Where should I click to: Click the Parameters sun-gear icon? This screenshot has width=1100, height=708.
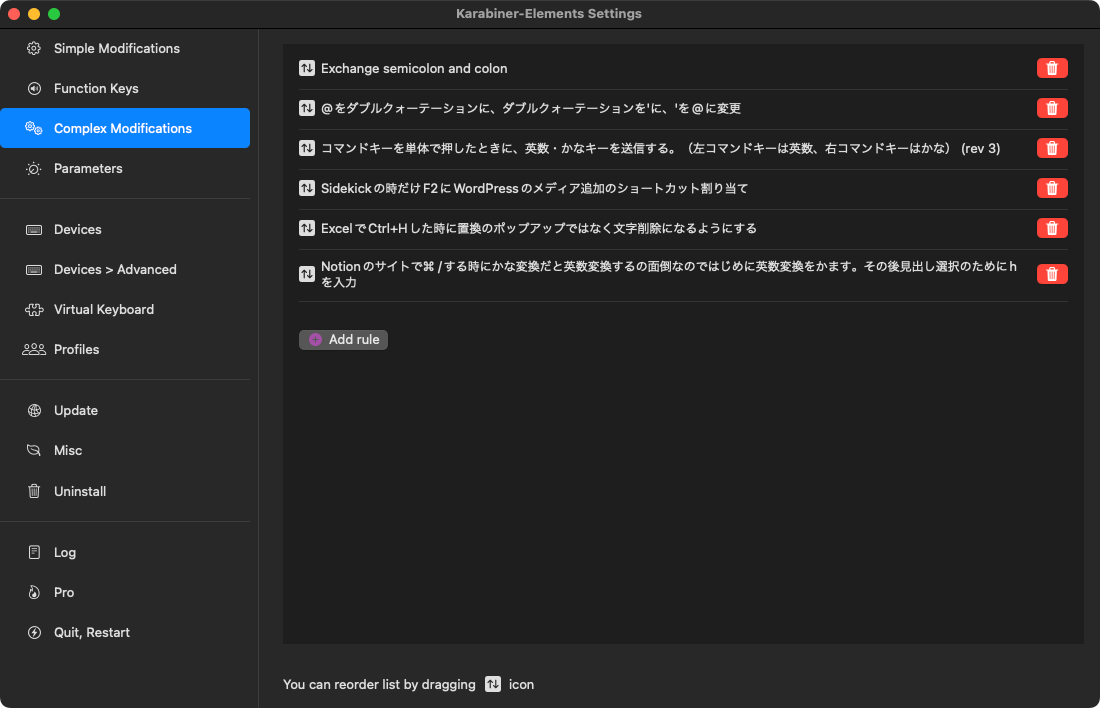click(34, 168)
